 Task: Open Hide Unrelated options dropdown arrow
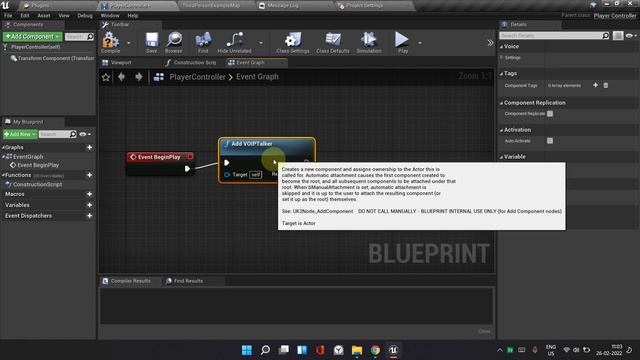(x=261, y=43)
